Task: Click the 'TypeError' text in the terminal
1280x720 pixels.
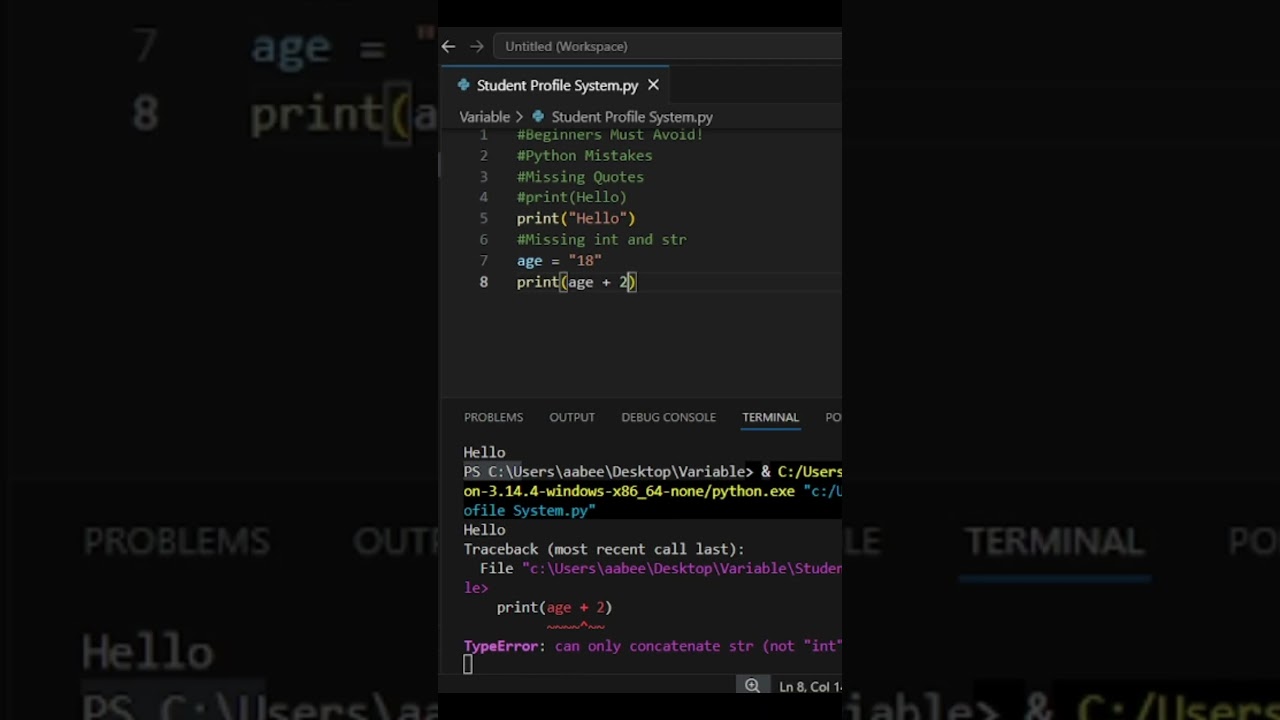Action: click(x=501, y=646)
